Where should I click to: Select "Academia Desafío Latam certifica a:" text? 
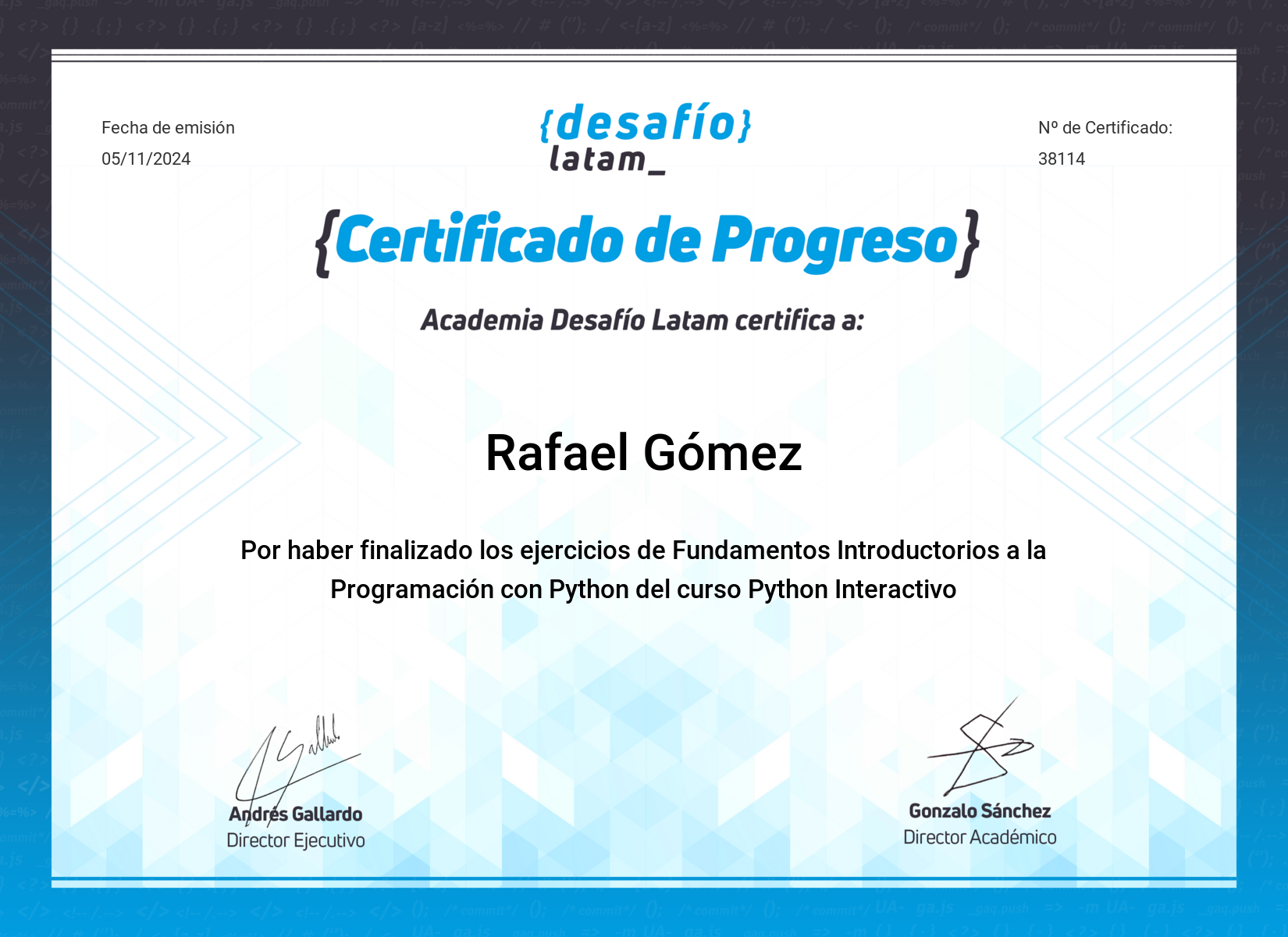tap(642, 320)
